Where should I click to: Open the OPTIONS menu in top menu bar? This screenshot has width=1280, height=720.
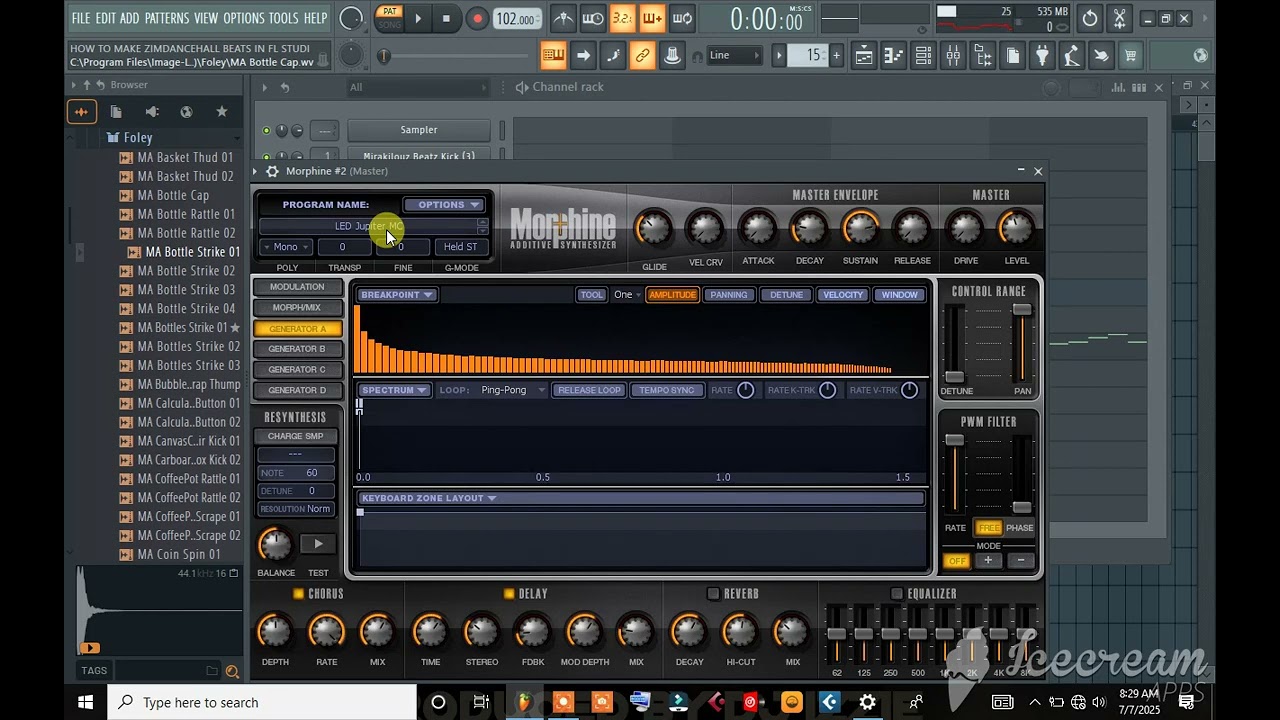tap(244, 18)
